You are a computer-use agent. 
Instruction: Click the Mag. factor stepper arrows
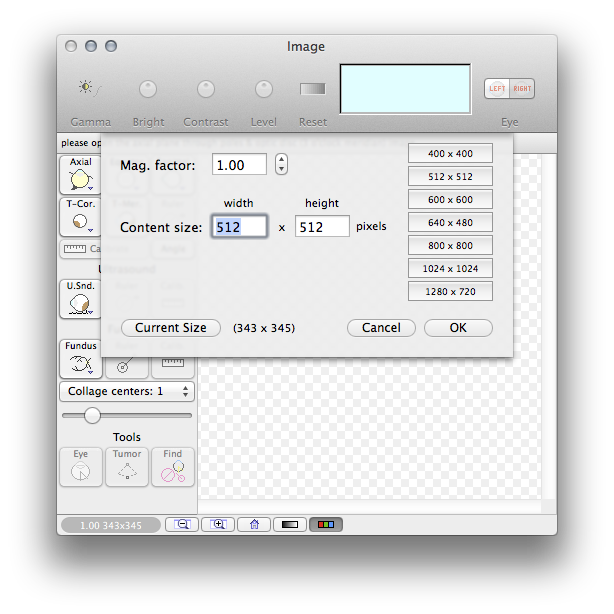(x=281, y=164)
